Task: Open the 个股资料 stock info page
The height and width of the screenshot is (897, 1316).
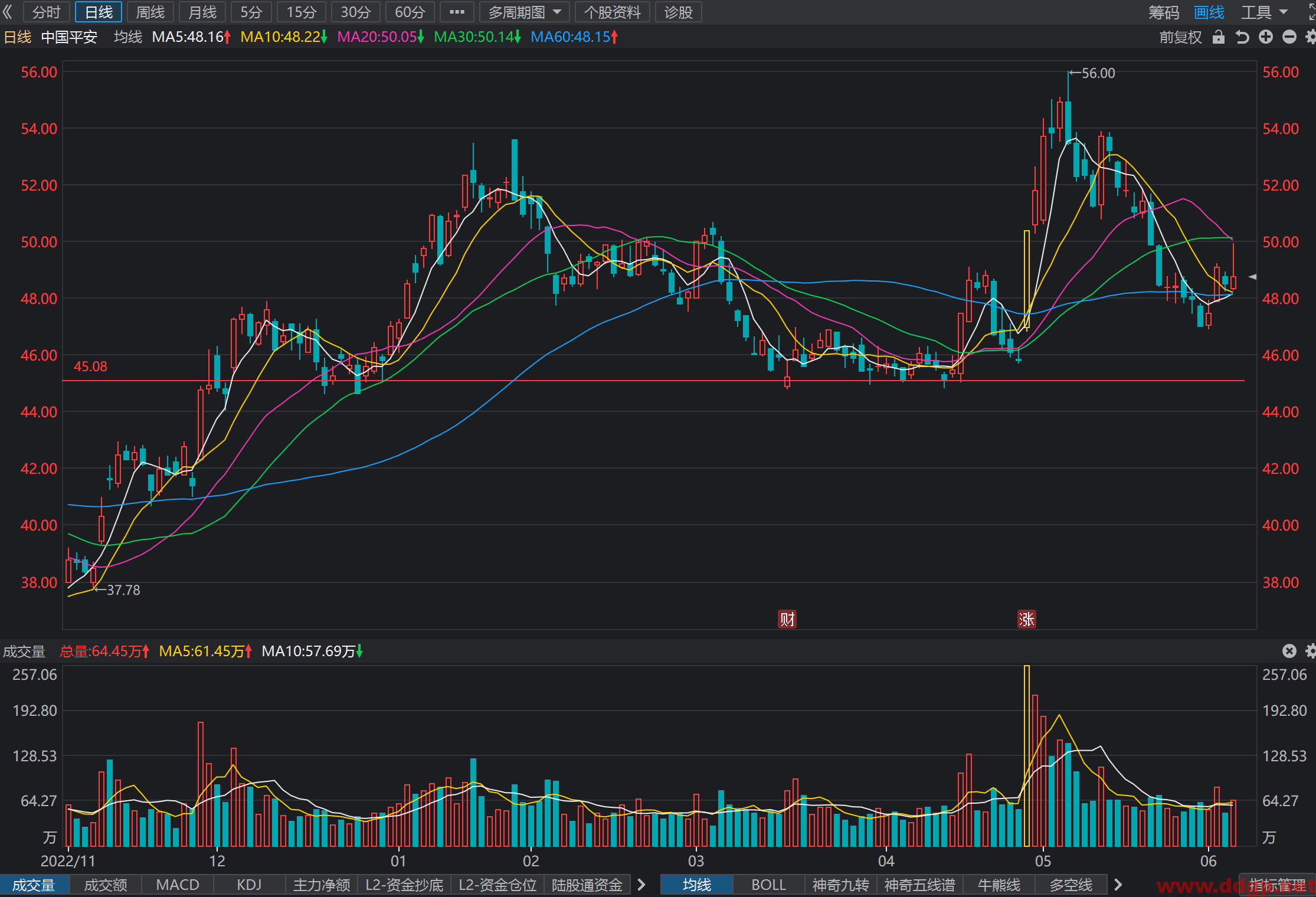Action: [613, 12]
